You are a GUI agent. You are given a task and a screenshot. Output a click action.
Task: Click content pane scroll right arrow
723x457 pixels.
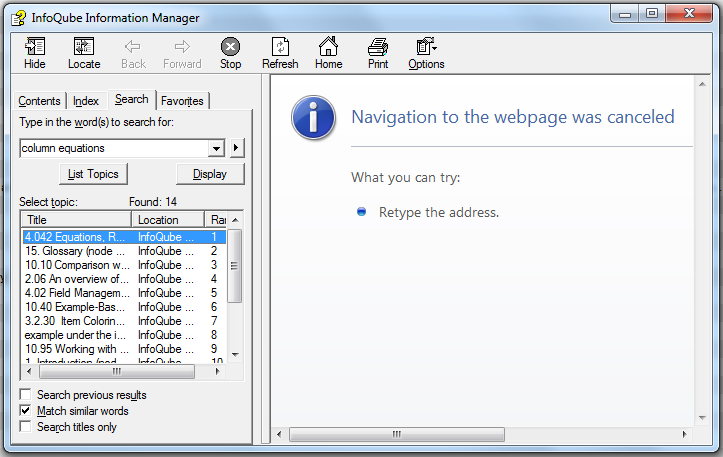click(x=684, y=434)
